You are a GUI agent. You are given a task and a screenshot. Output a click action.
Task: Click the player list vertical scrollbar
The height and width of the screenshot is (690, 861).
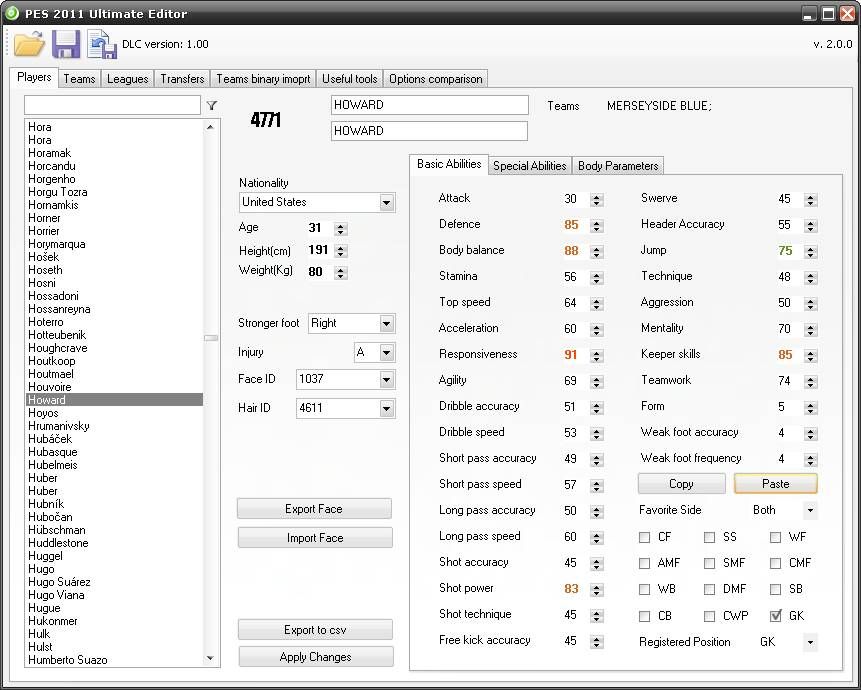[x=211, y=392]
